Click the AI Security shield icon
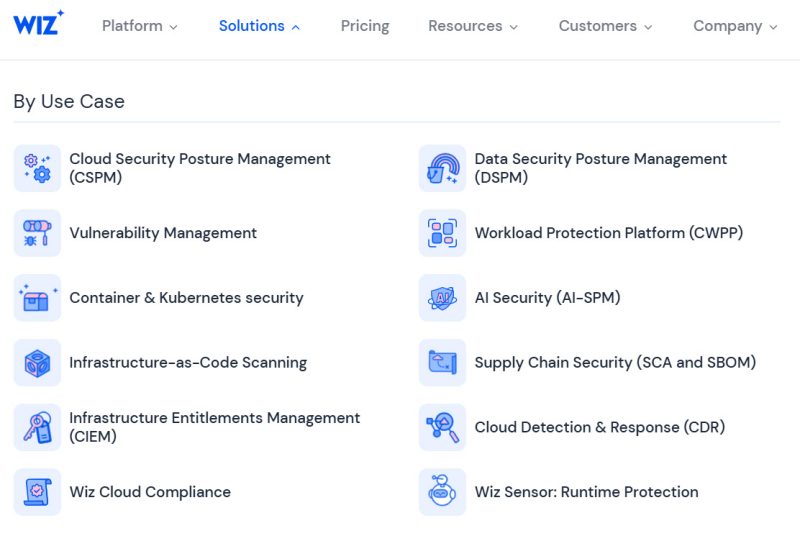 [442, 298]
